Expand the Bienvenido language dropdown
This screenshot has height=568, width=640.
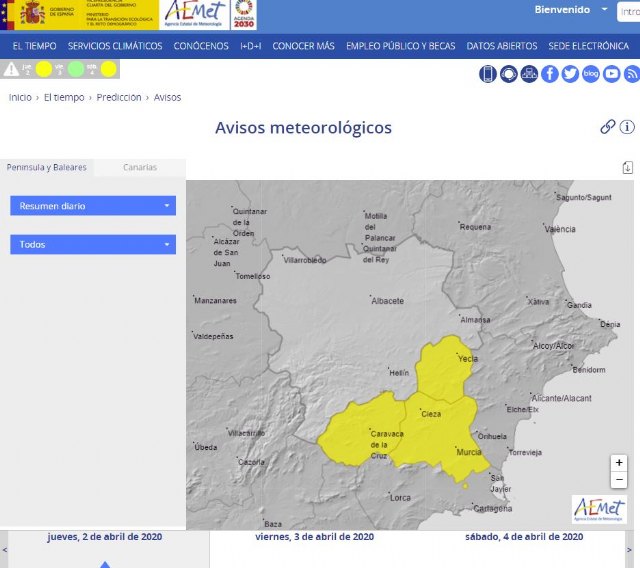pos(604,10)
